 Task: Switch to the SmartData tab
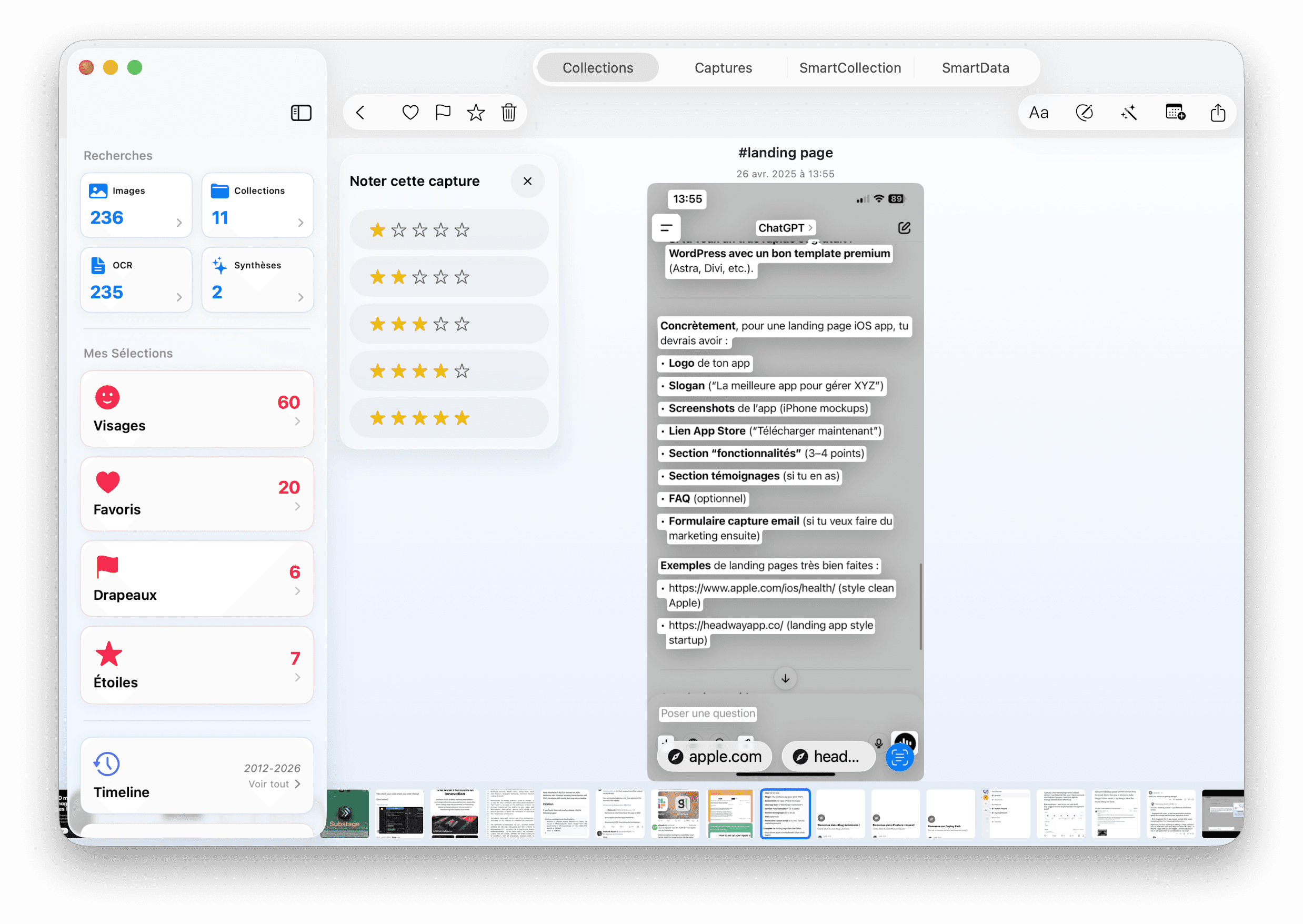click(975, 68)
